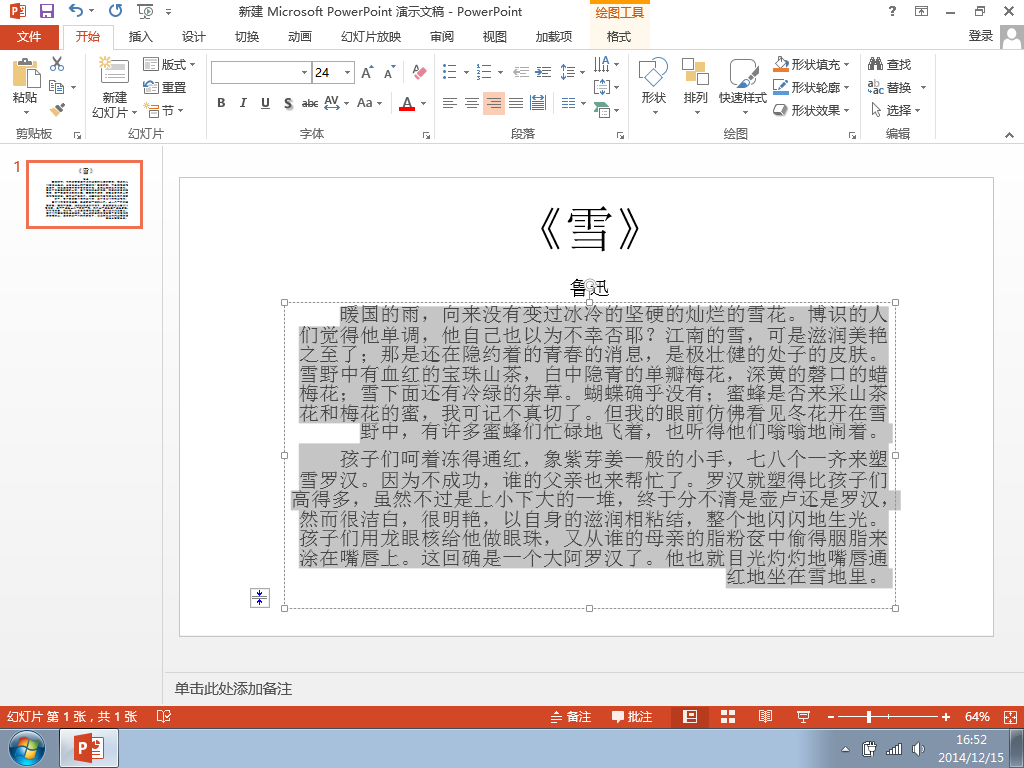Increase font size with the larger A icon
The image size is (1024, 768).
(368, 72)
